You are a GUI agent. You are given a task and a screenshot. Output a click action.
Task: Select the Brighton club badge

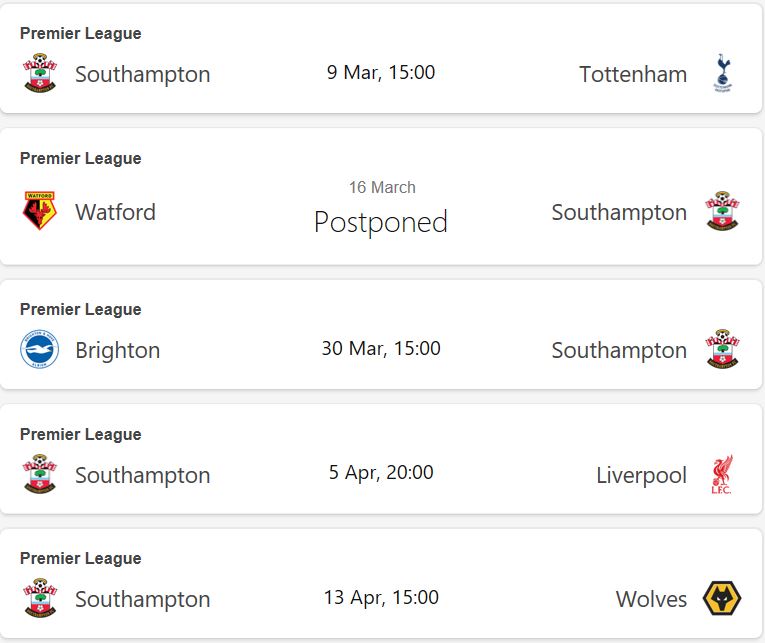tap(40, 350)
